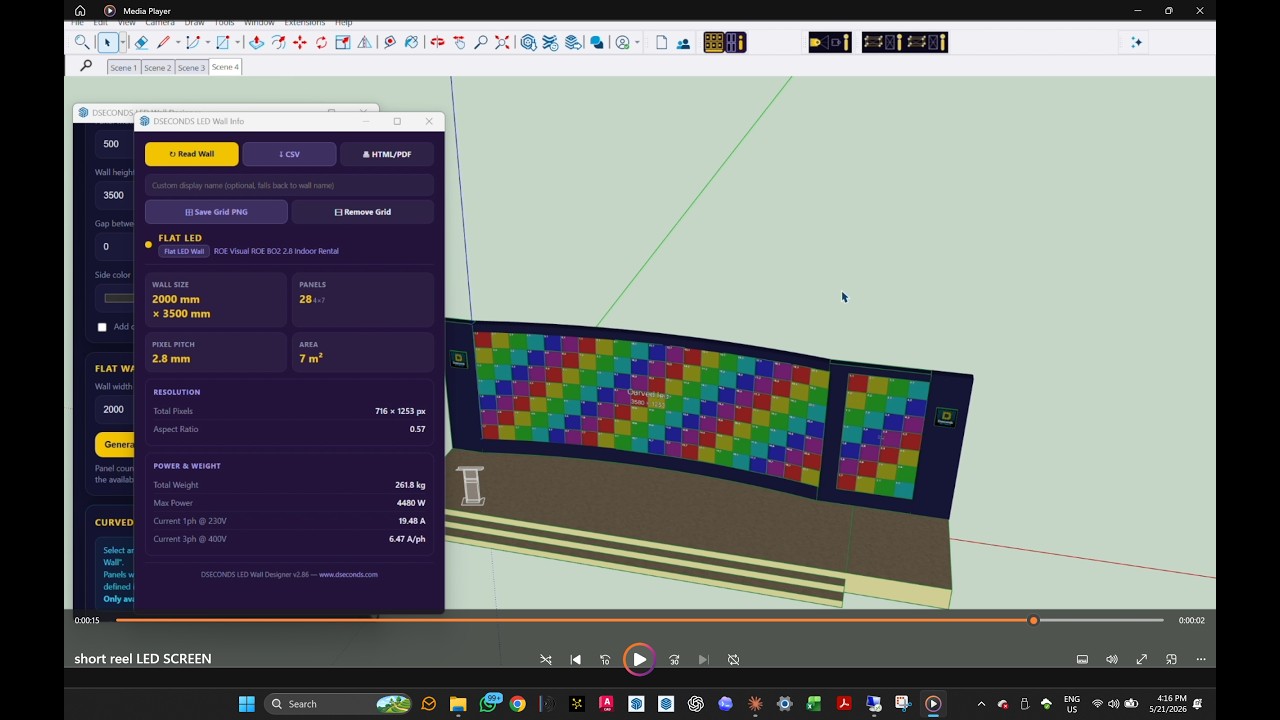Image resolution: width=1280 pixels, height=720 pixels.
Task: Click the Save Grid PNG button
Action: (x=216, y=212)
